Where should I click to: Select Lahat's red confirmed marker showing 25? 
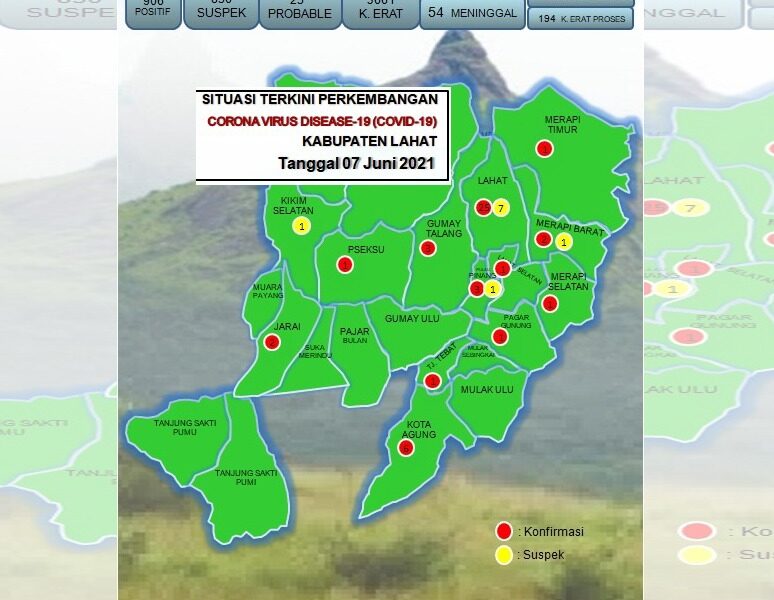(483, 208)
